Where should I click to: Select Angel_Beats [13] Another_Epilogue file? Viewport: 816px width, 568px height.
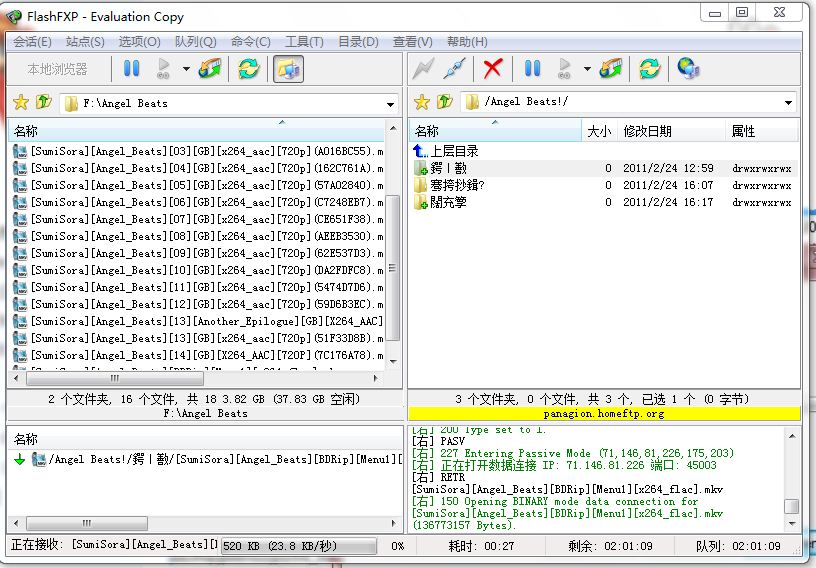pos(198,321)
